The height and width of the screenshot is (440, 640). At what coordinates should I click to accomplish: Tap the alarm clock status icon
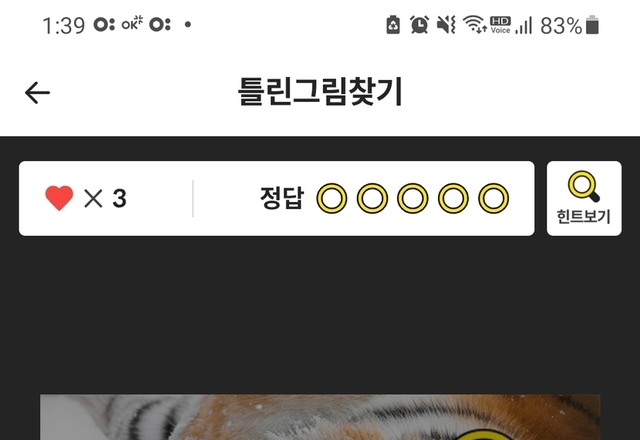pyautogui.click(x=420, y=25)
